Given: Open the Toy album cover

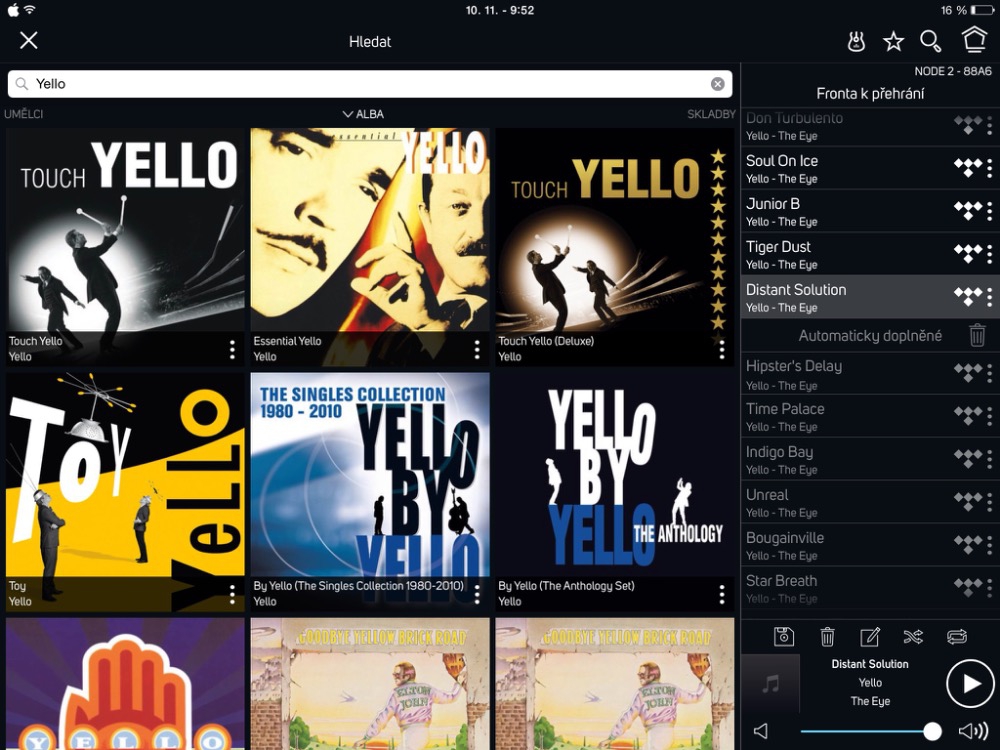Looking at the screenshot, I should pos(125,492).
